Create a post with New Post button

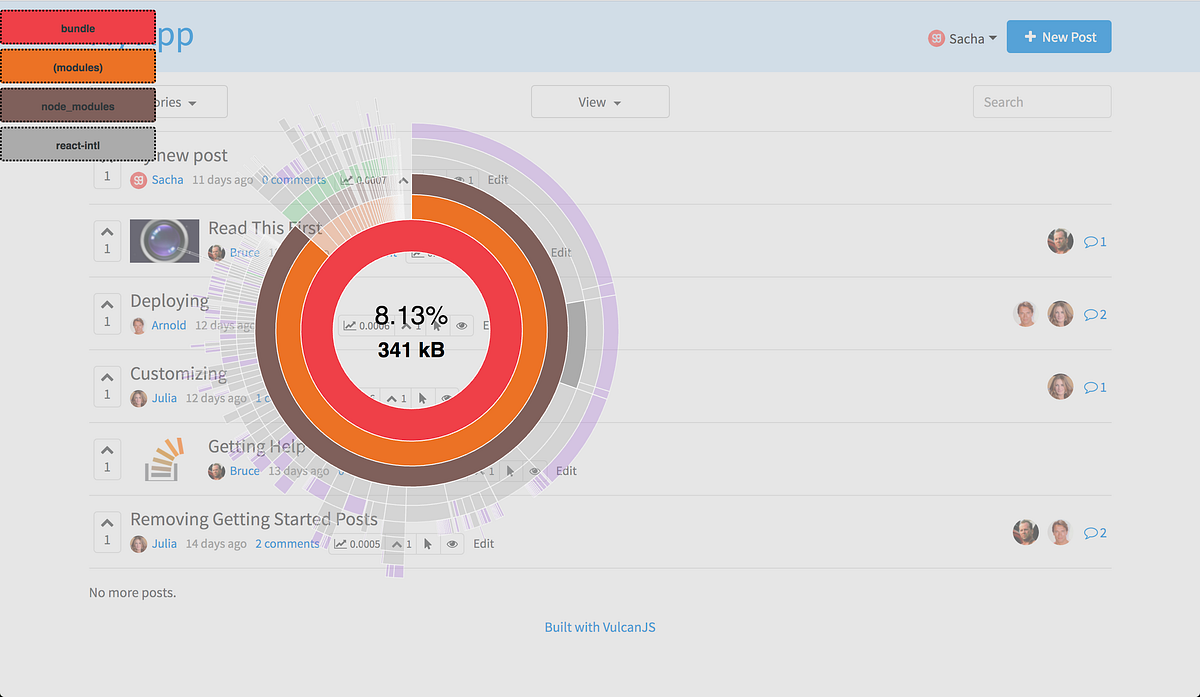[x=1059, y=37]
